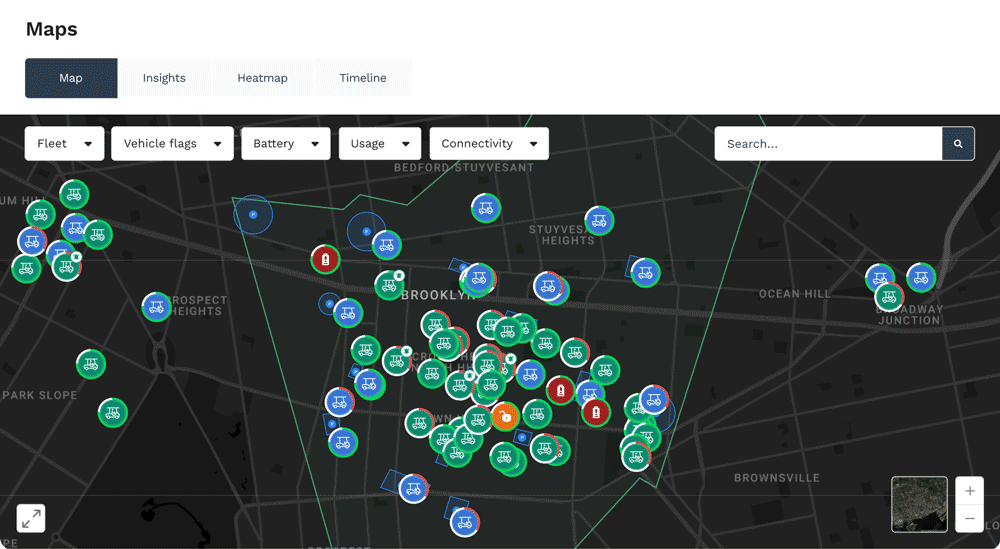
Task: Click the BROWNSVILLE map label
Action: point(776,478)
